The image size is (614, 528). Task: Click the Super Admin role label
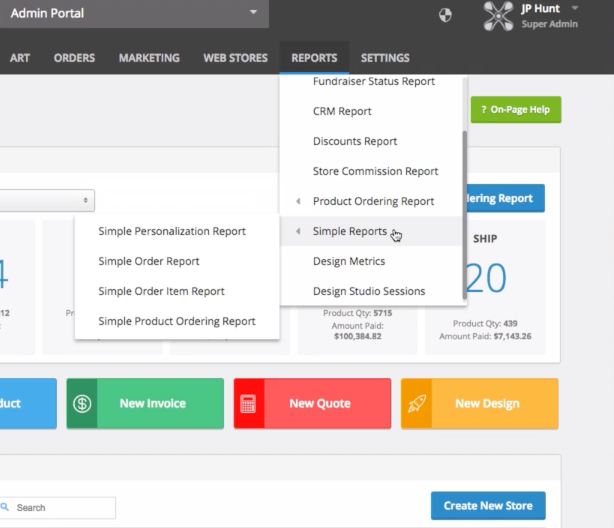549,24
